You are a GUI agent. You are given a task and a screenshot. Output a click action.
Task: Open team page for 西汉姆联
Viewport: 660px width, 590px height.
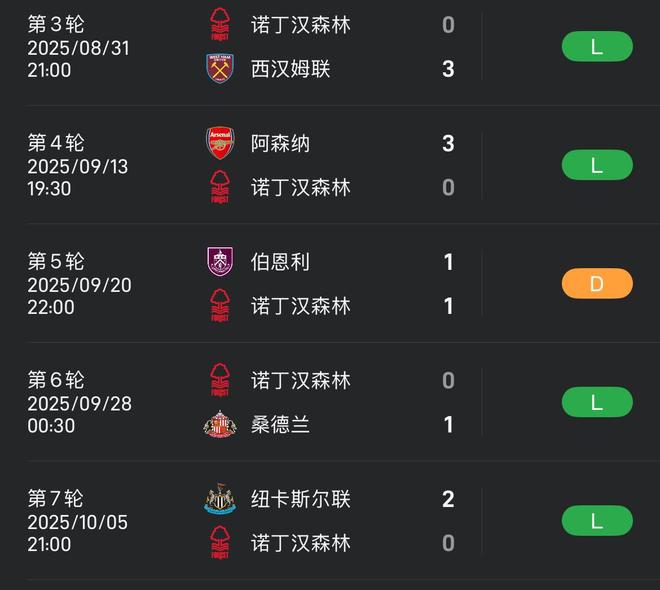(290, 68)
